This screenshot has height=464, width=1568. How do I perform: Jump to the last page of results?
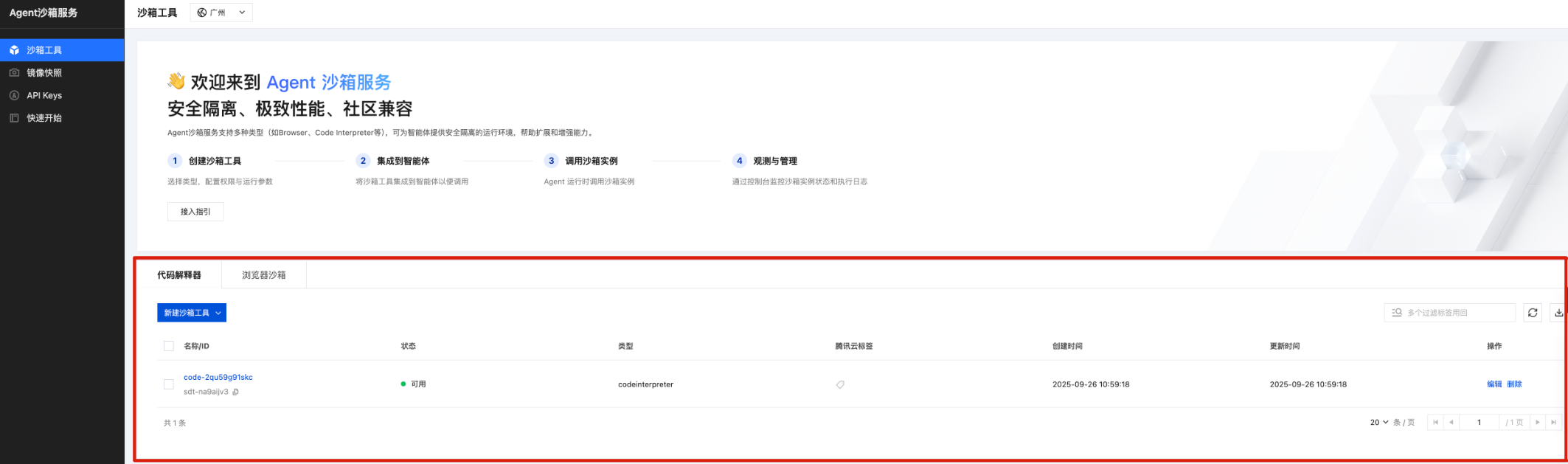1554,423
